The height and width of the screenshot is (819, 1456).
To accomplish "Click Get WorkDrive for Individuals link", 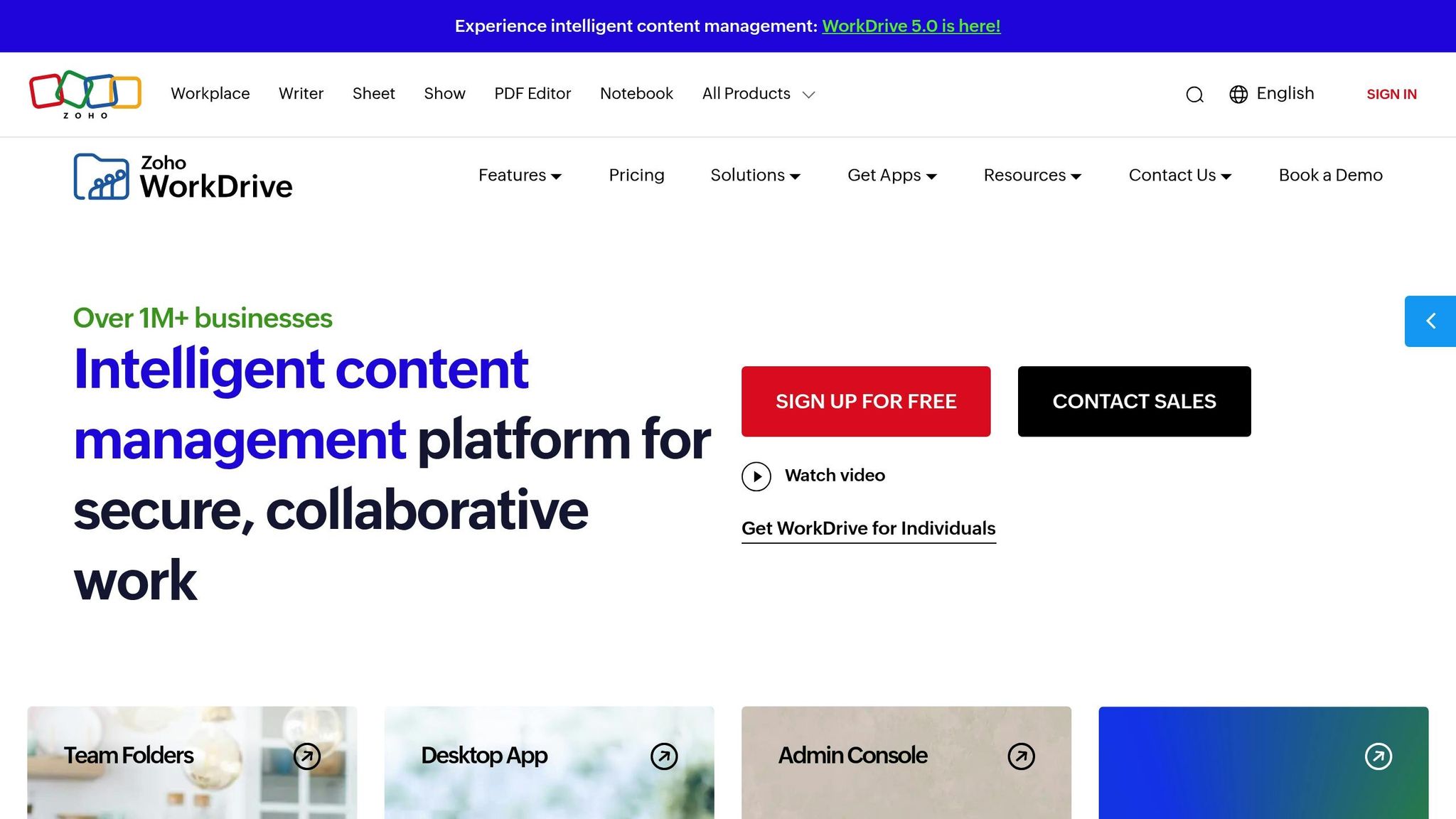I will [868, 528].
